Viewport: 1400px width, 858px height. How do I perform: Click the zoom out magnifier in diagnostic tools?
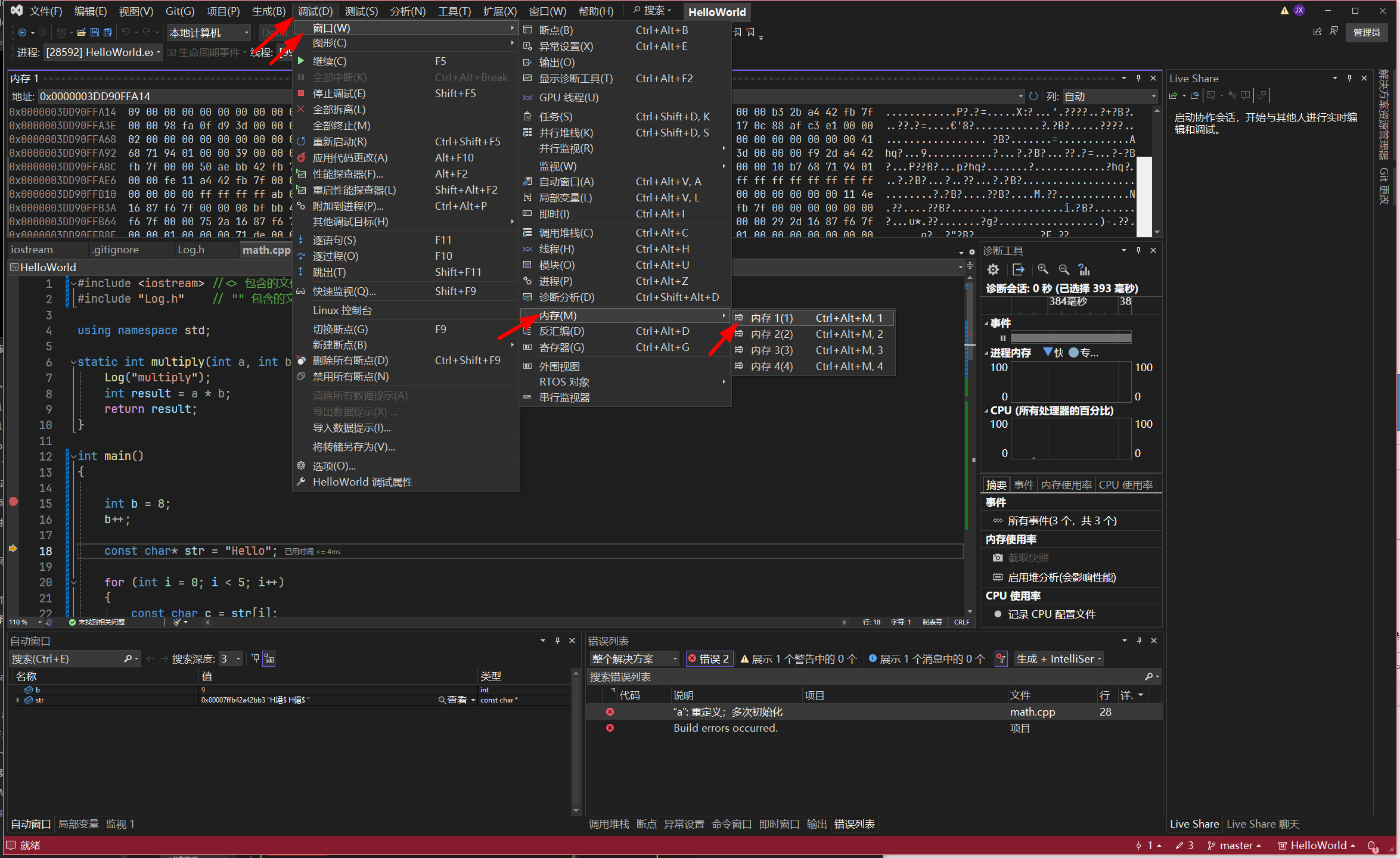pos(1064,269)
